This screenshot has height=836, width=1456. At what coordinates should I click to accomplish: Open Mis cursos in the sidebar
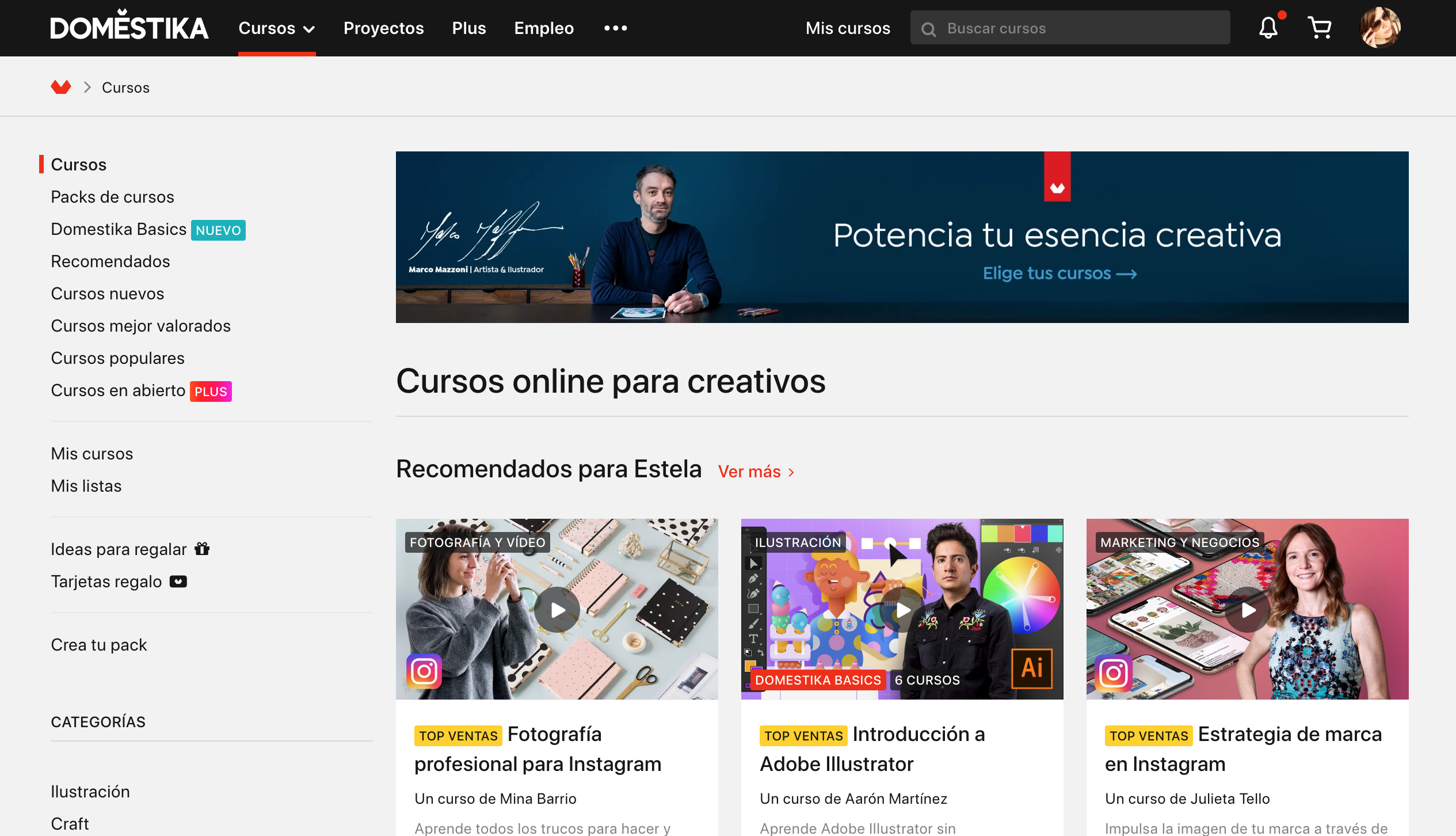coord(92,454)
